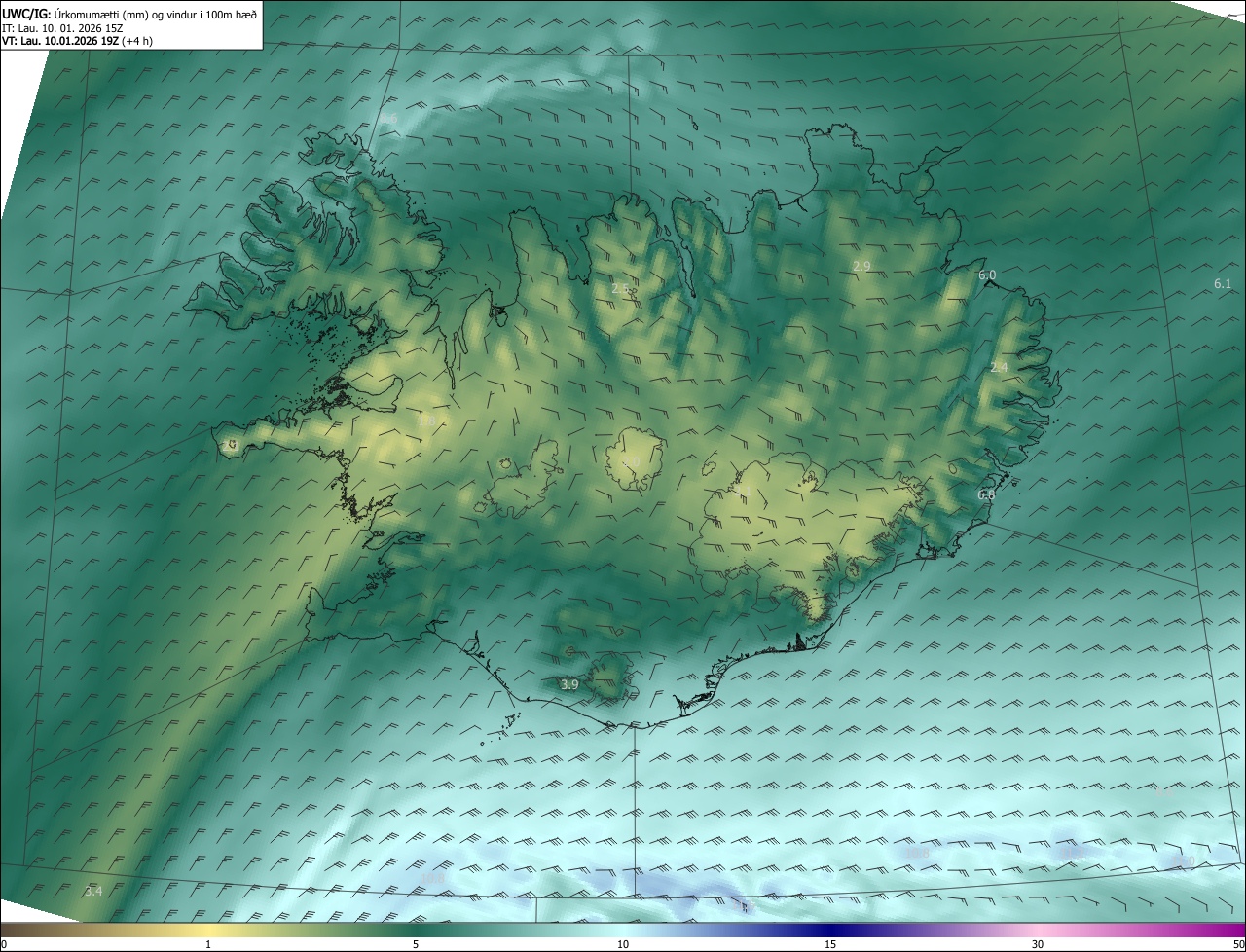This screenshot has height=952, width=1246.
Task: Click the valid time line 'VT: Lau. 10.01.2026 19Z (+4 h)'
Action: (77, 41)
